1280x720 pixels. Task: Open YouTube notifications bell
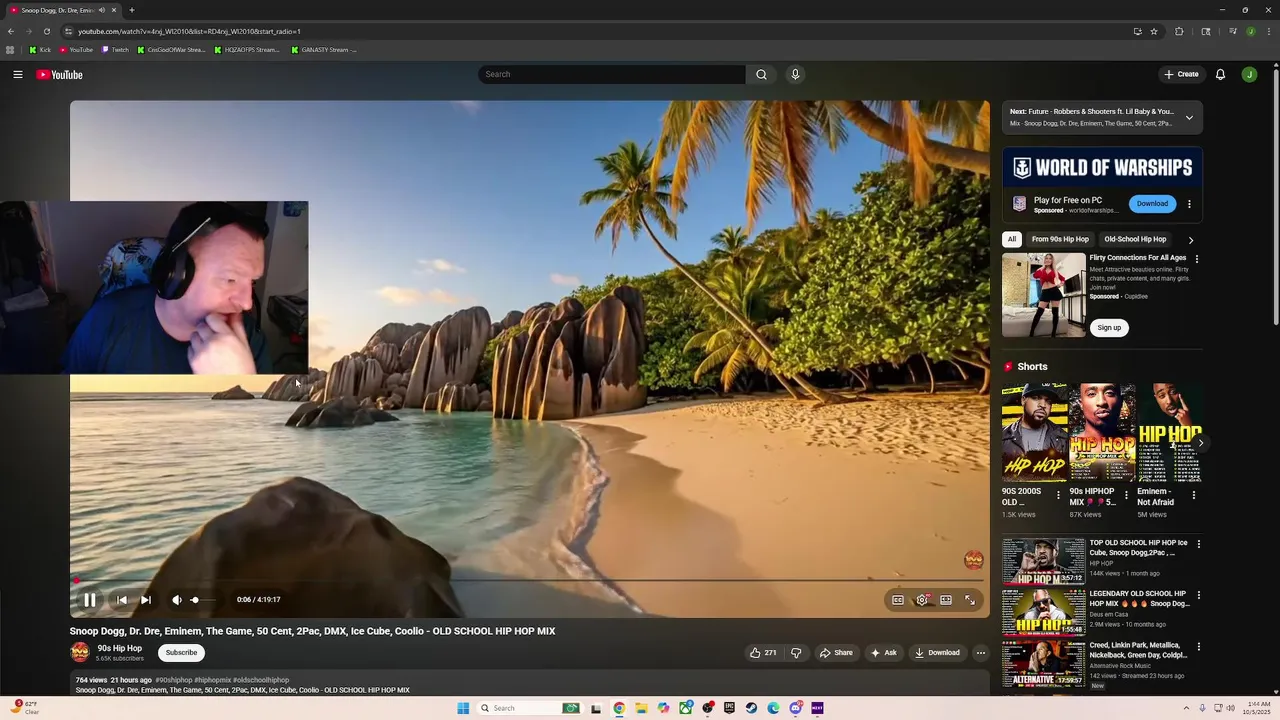pyautogui.click(x=1220, y=74)
